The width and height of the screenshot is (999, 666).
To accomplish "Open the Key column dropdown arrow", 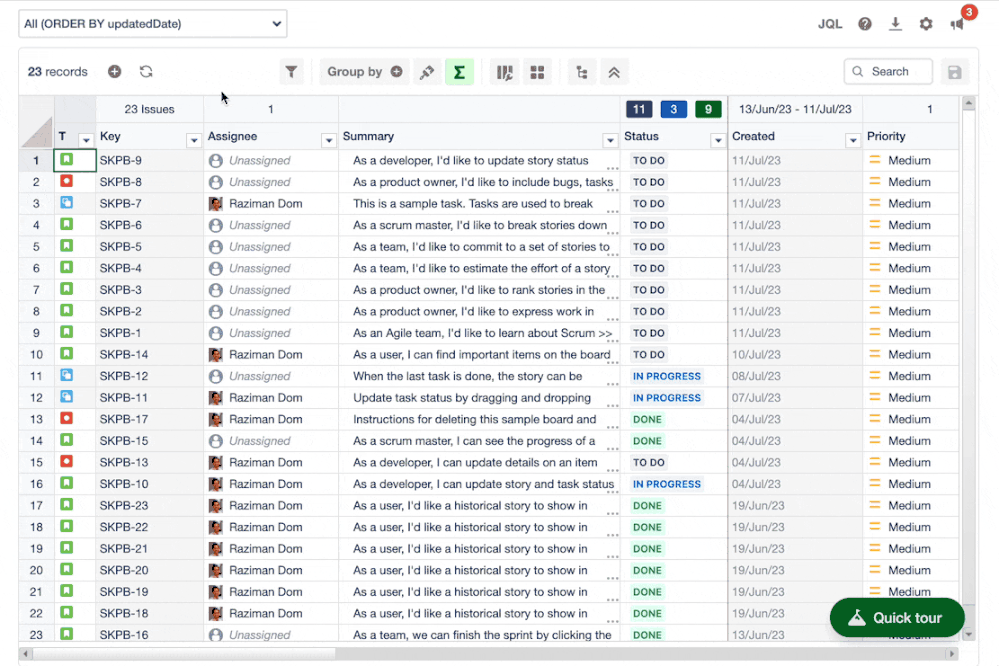I will 194,140.
